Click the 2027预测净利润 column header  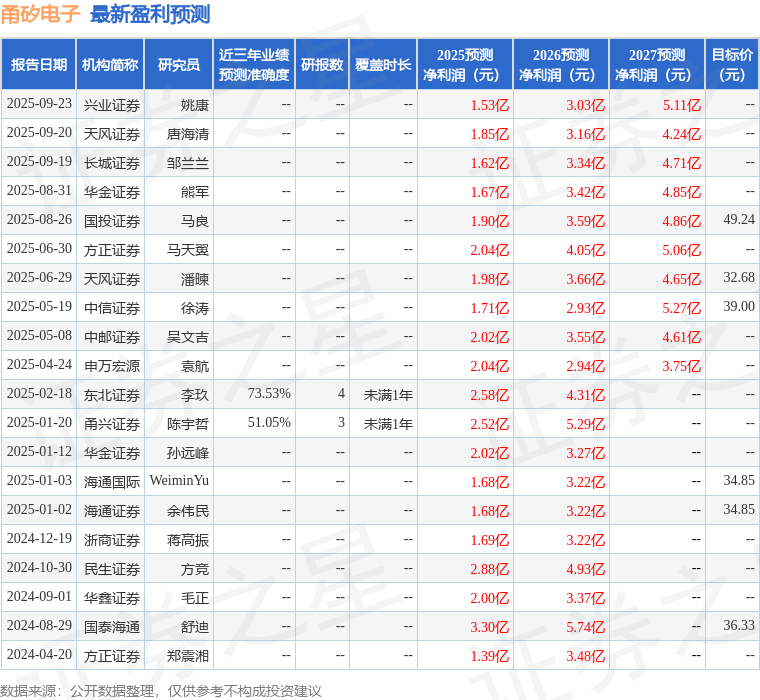pos(657,64)
